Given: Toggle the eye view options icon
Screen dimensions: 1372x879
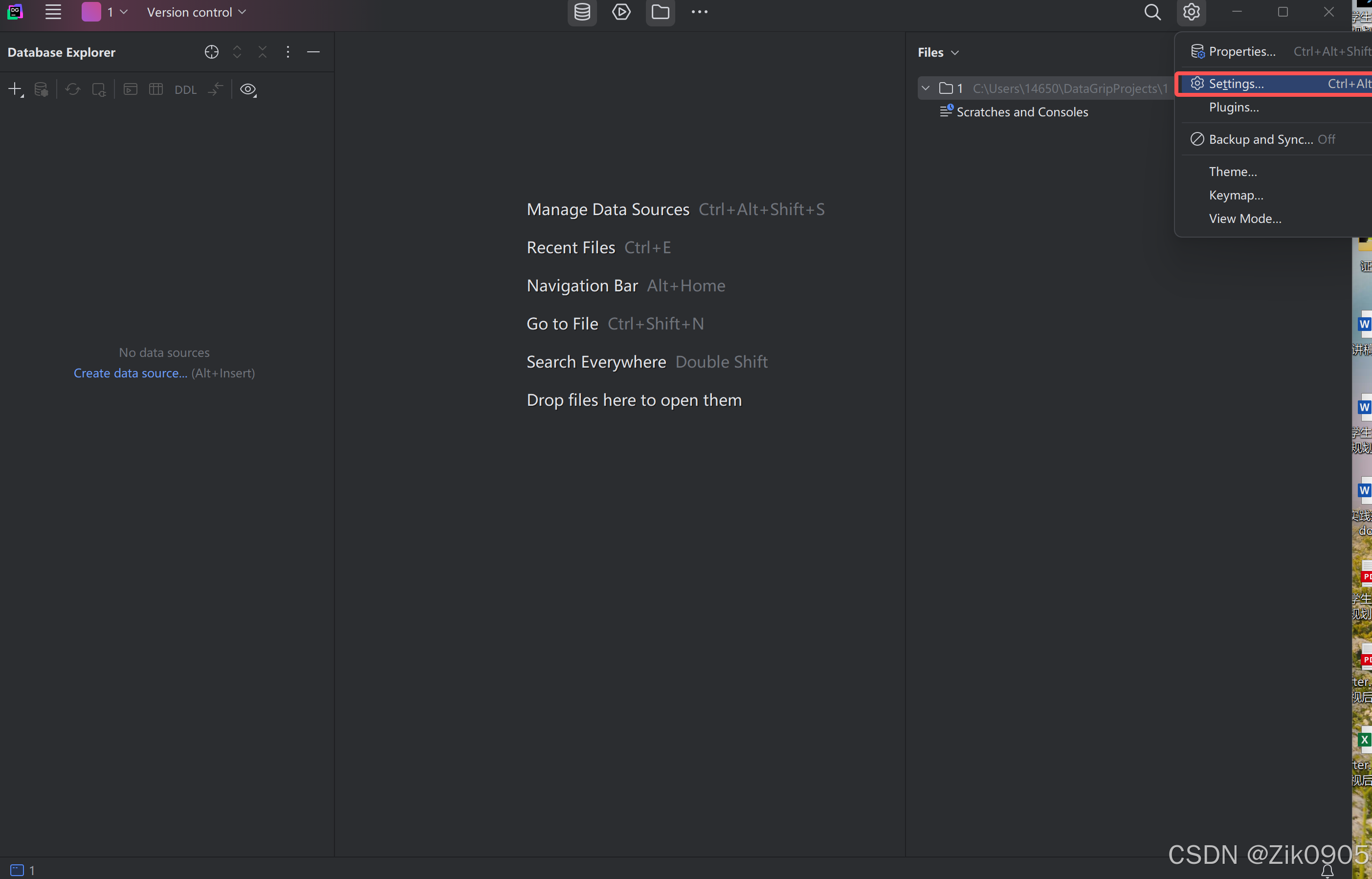Looking at the screenshot, I should (x=248, y=89).
